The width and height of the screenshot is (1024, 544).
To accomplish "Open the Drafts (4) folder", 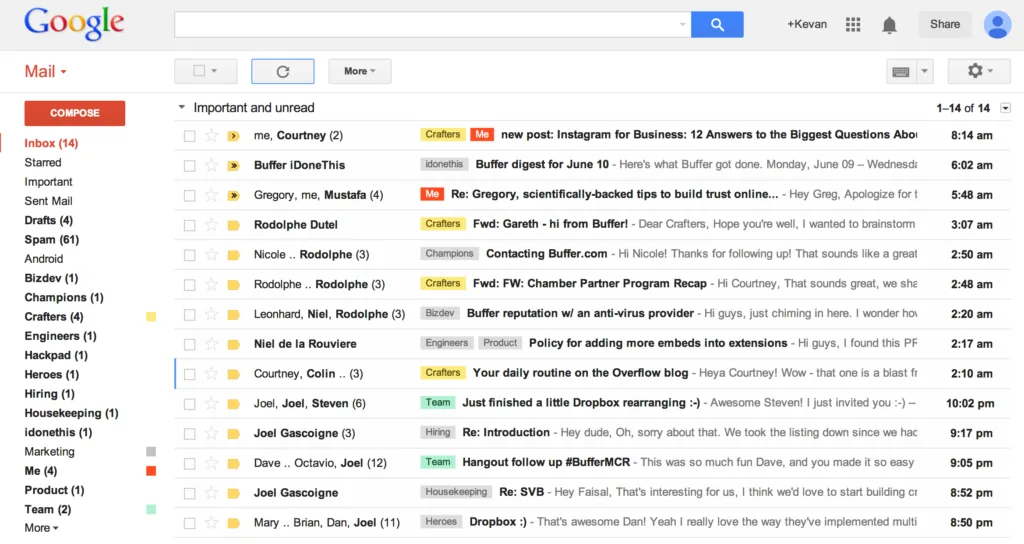I will click(48, 220).
